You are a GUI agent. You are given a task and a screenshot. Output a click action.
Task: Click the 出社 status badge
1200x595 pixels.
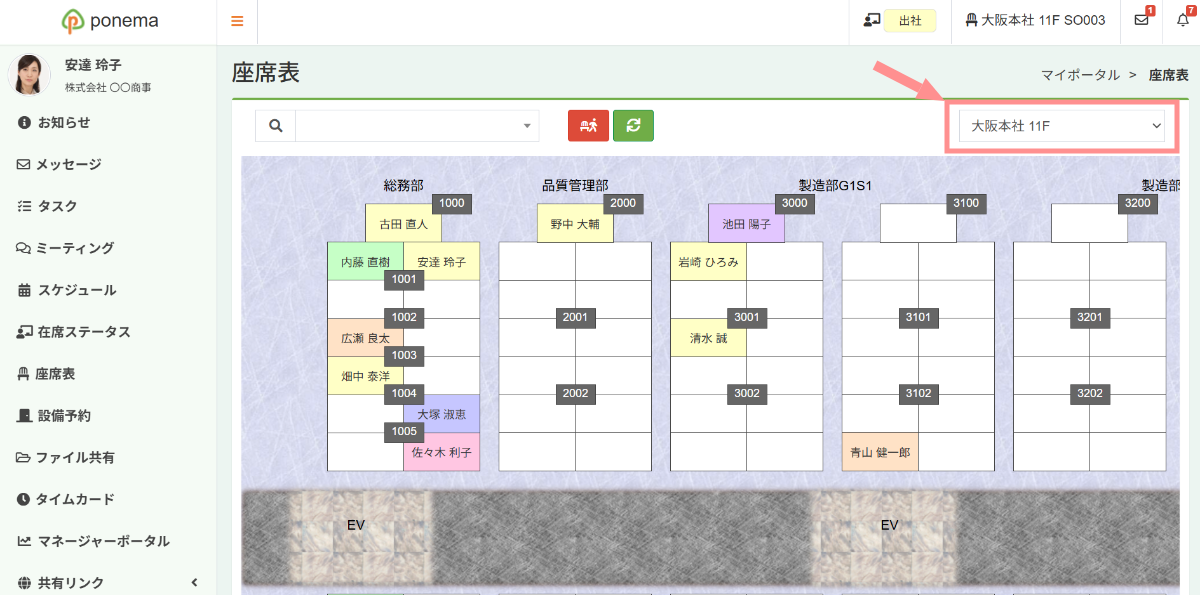[910, 20]
